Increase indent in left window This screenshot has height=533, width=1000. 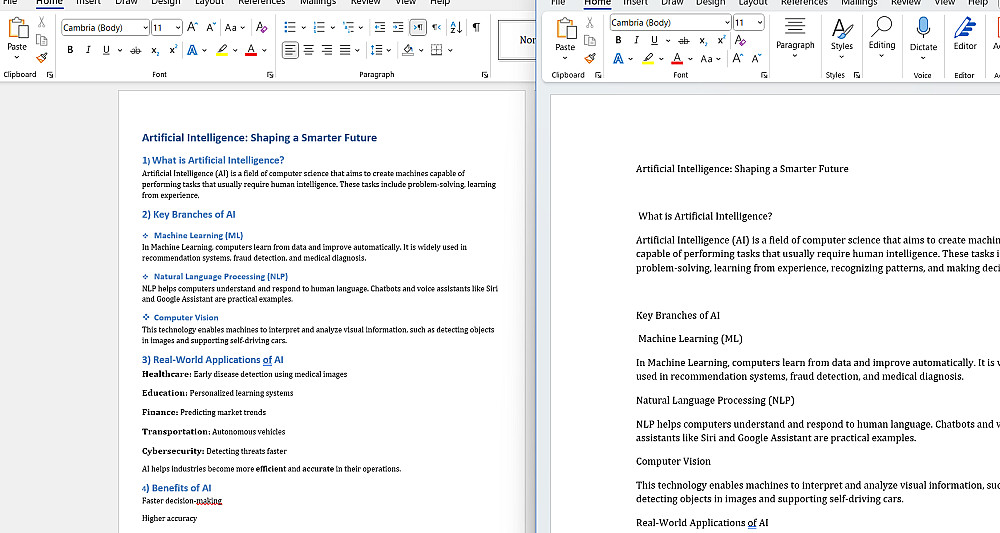point(398,27)
